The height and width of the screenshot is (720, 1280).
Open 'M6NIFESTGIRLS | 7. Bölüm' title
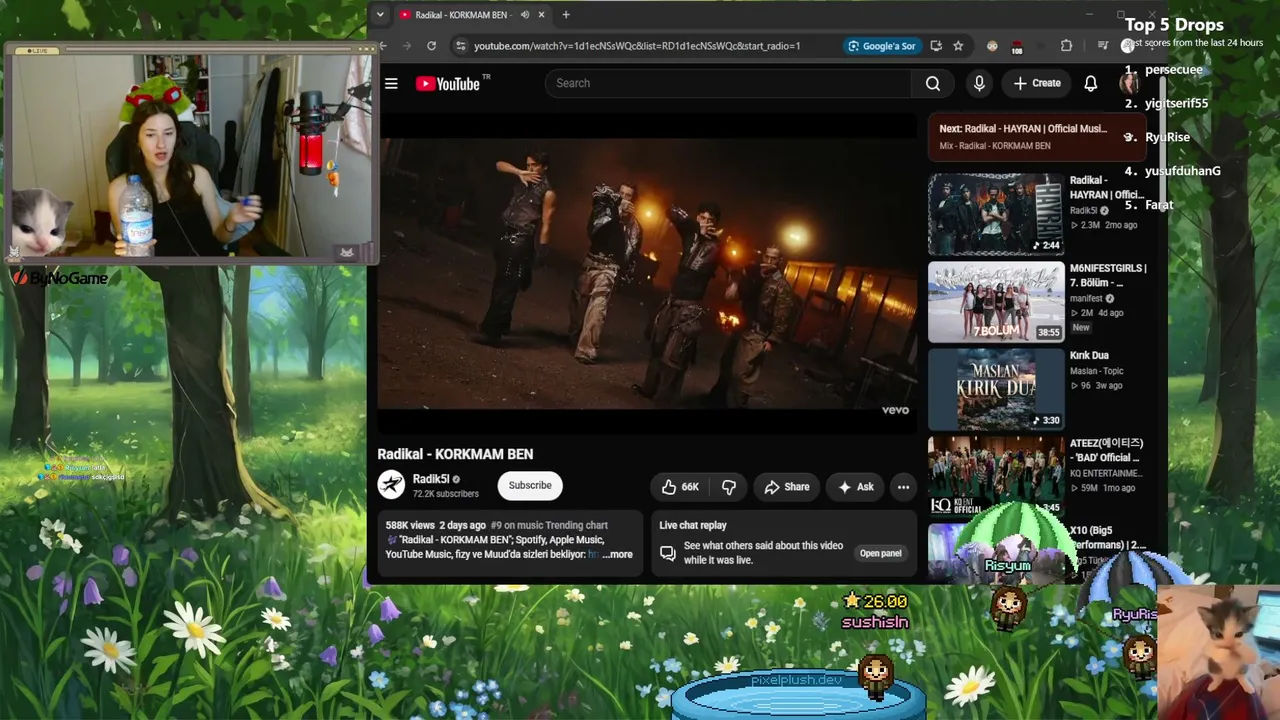[x=1108, y=275]
